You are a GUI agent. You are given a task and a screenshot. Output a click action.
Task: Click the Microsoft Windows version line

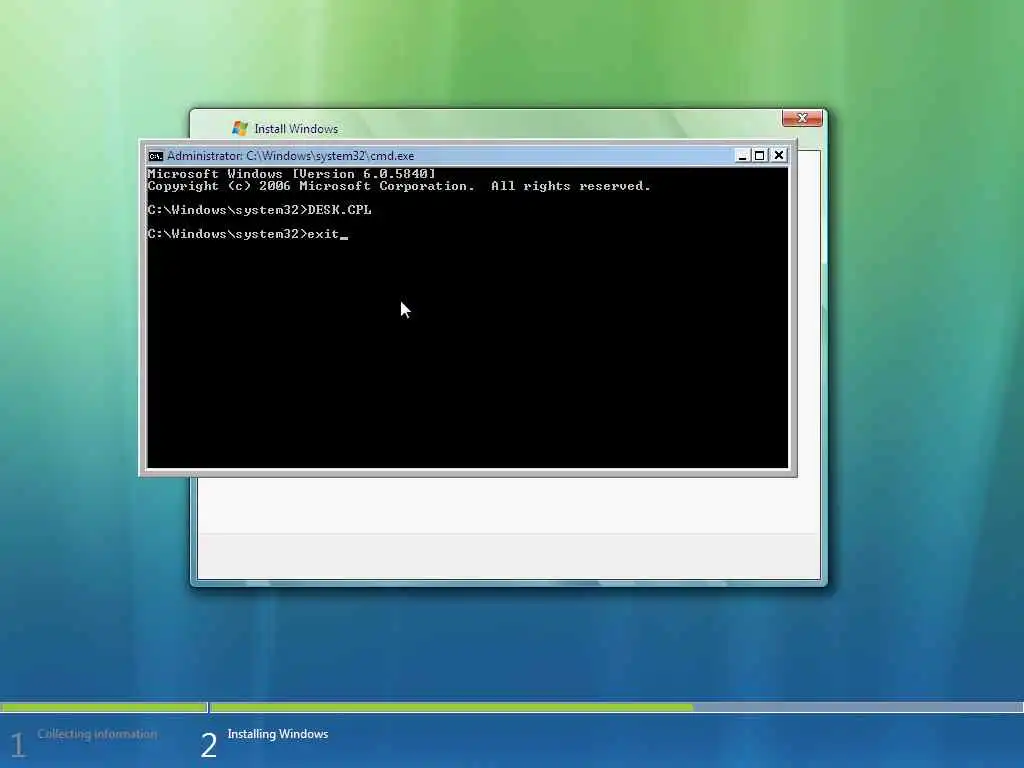[x=291, y=174]
